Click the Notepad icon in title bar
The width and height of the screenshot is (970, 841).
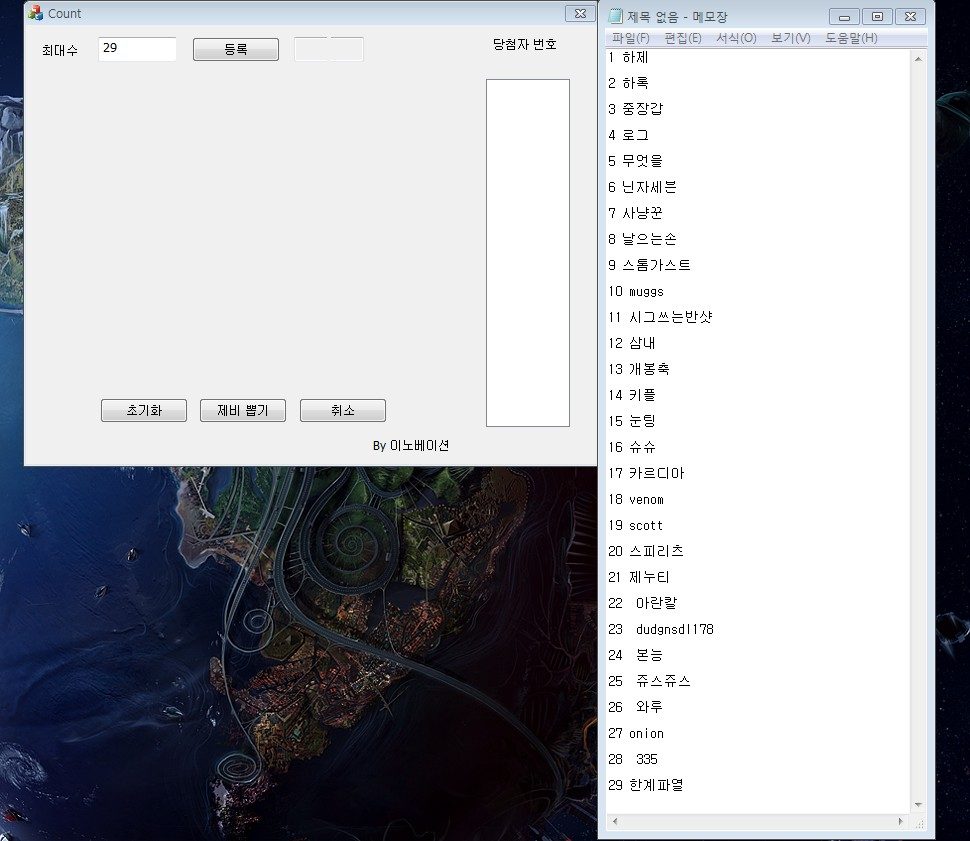pyautogui.click(x=615, y=16)
